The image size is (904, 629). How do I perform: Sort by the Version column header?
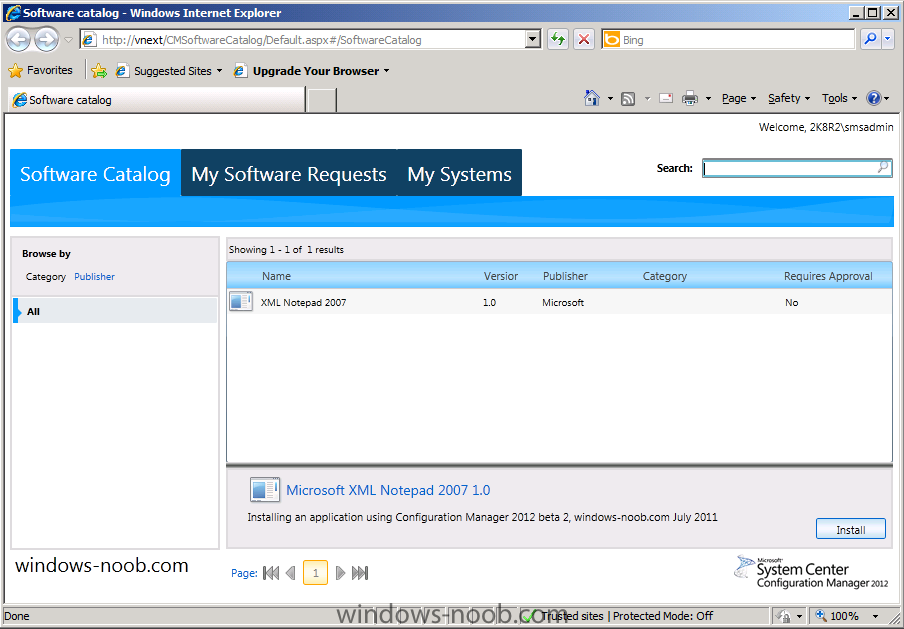point(500,276)
